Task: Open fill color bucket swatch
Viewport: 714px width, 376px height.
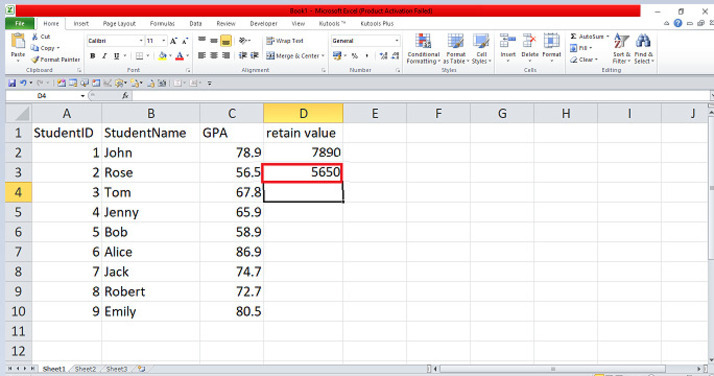Action: point(162,56)
